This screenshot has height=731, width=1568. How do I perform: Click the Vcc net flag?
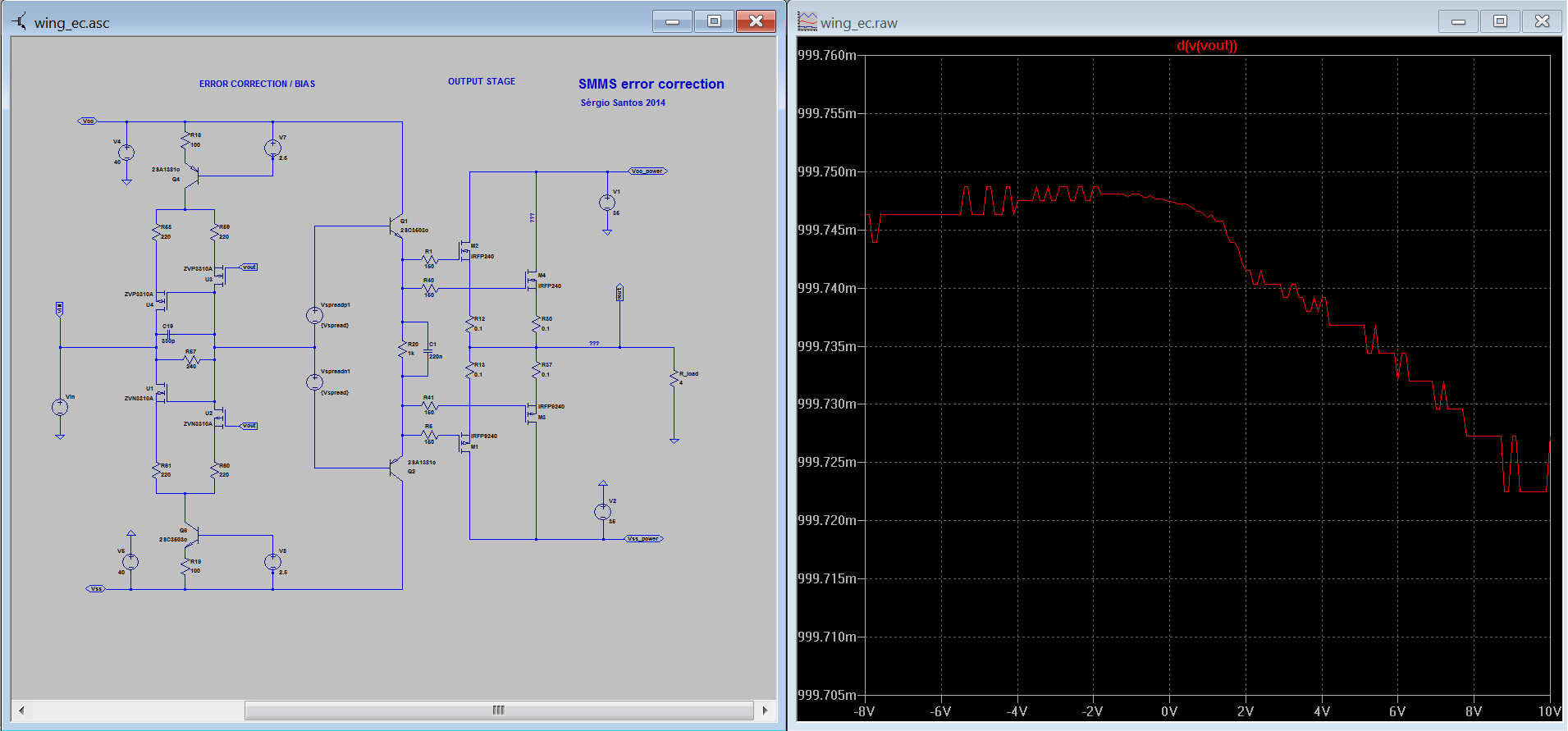[88, 121]
